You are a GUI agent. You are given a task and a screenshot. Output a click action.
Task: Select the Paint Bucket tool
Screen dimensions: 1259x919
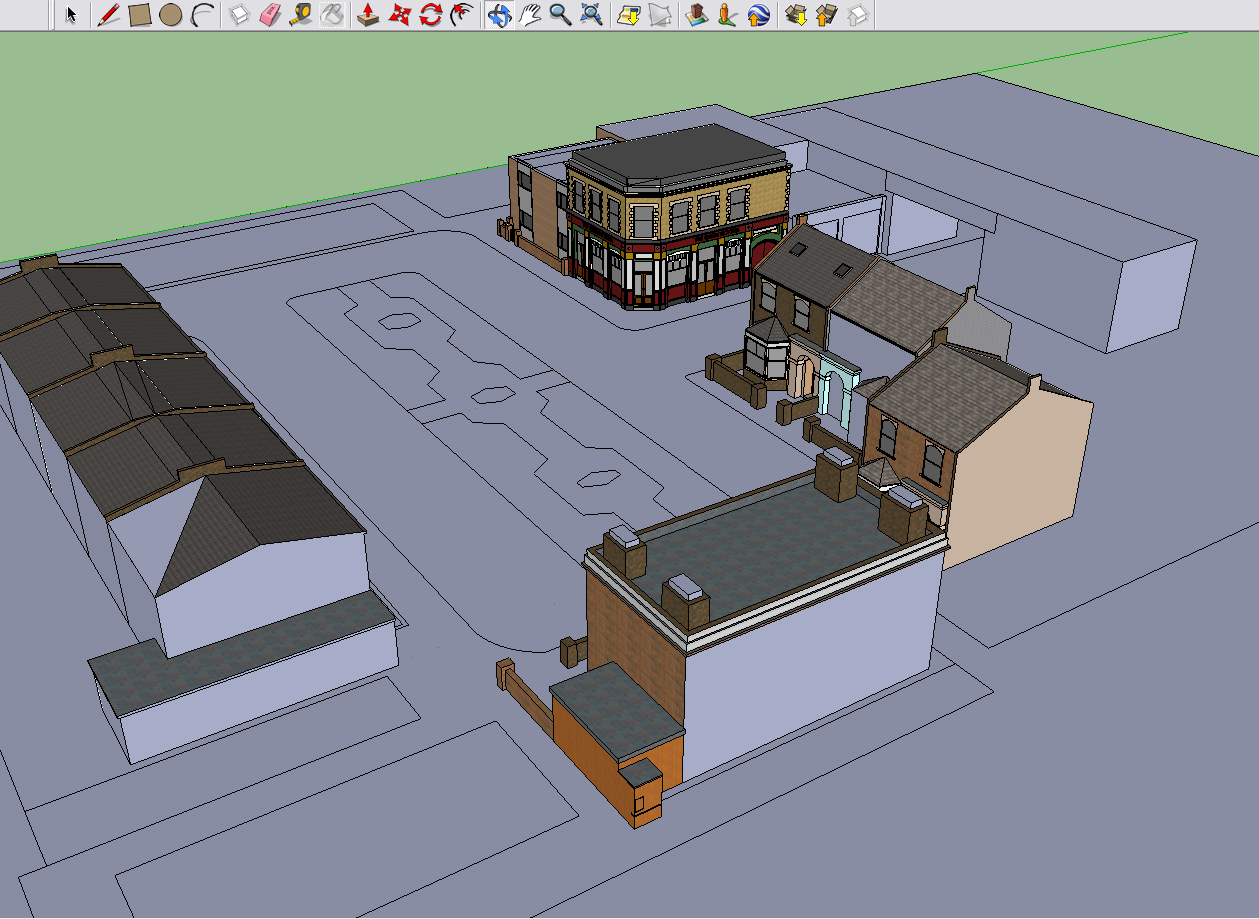(332, 15)
